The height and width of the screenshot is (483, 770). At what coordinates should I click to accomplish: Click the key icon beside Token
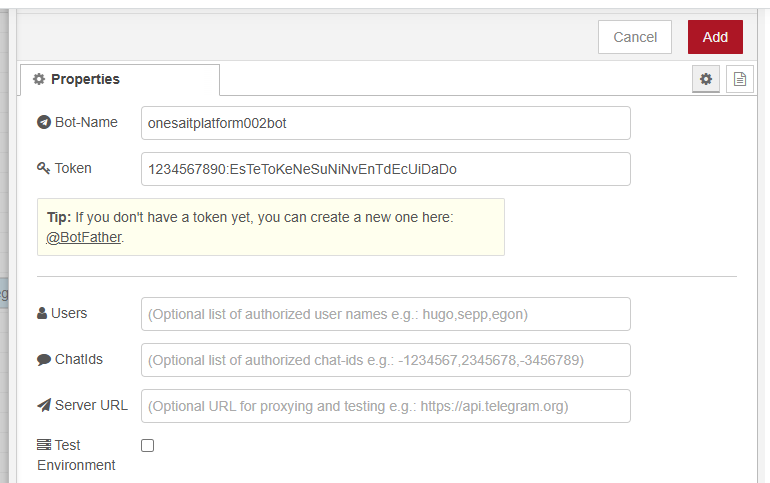click(44, 169)
